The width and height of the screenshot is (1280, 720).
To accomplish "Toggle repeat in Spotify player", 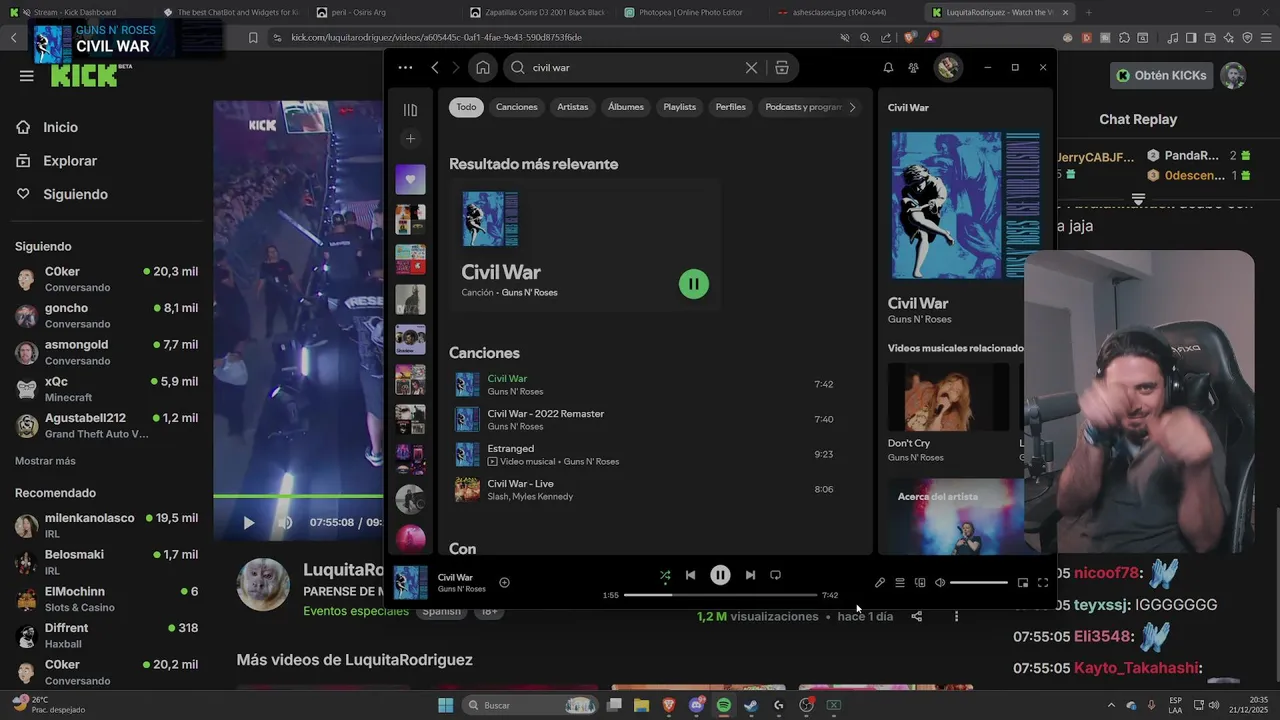I will [x=775, y=575].
